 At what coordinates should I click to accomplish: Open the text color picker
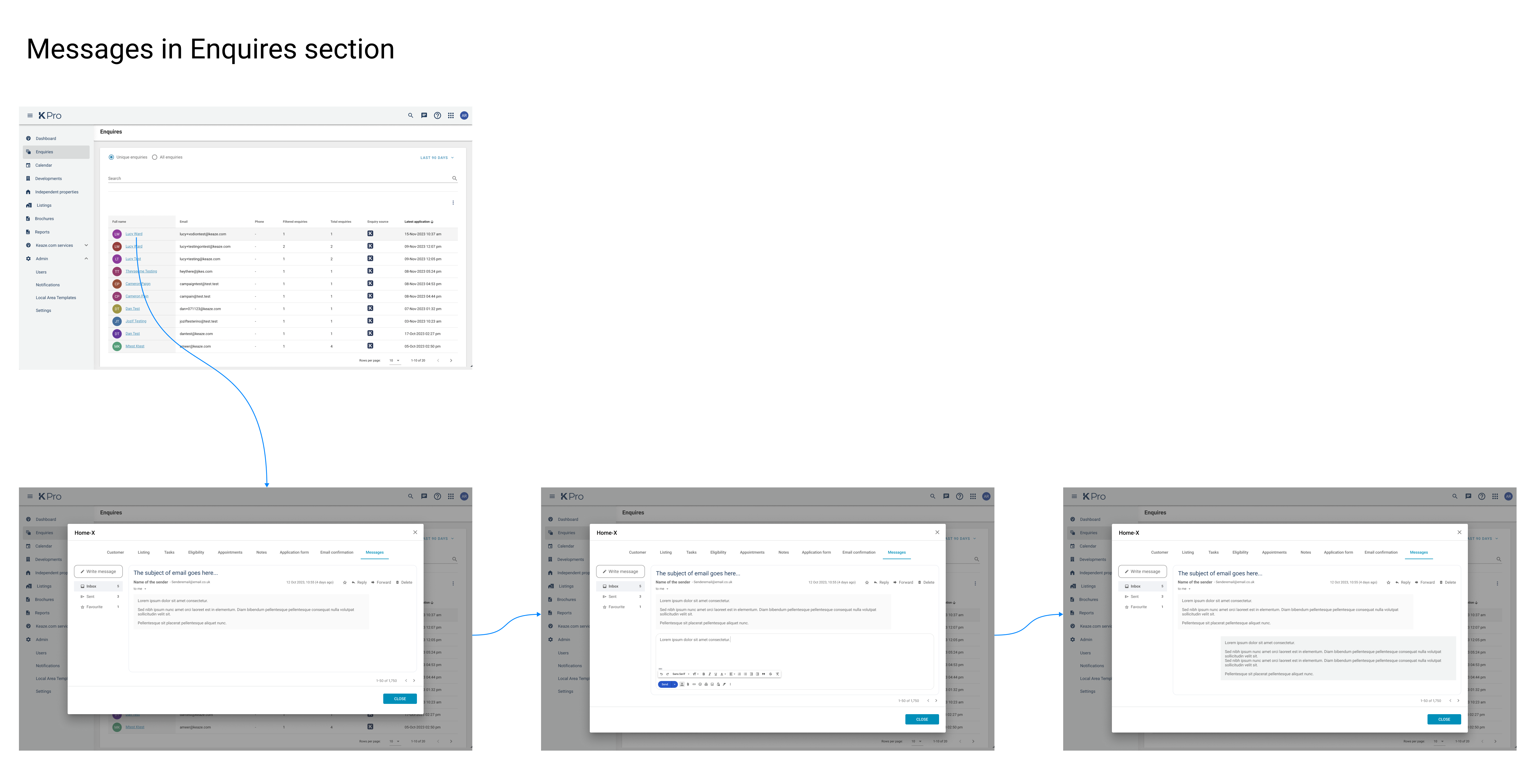click(x=722, y=674)
